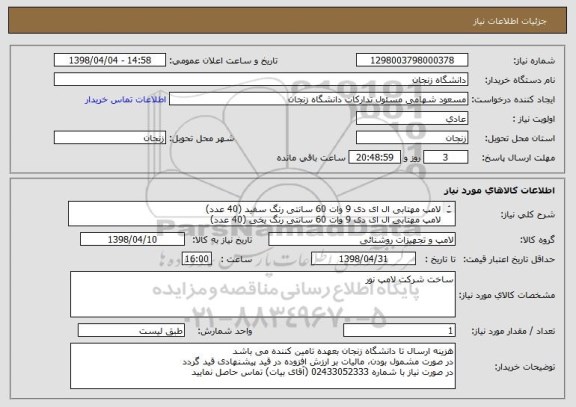Click the label شماره نیاز
Screen dimensions: 576x407
point(534,61)
